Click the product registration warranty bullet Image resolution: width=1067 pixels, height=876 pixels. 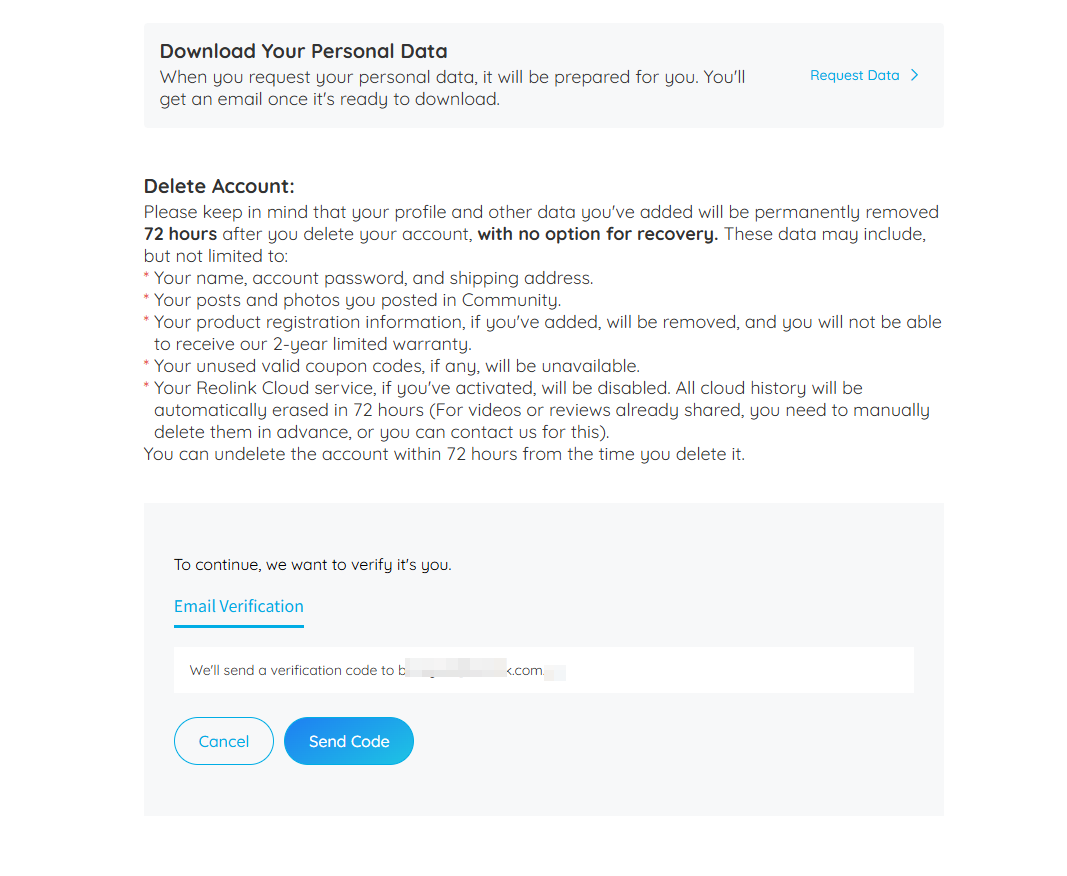542,333
